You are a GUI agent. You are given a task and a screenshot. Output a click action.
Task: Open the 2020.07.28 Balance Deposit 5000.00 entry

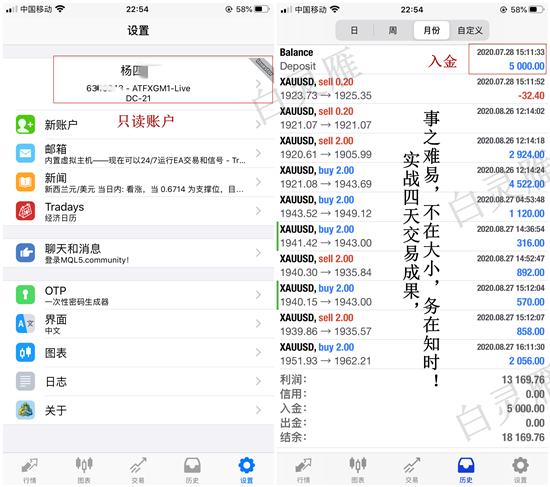(x=412, y=59)
